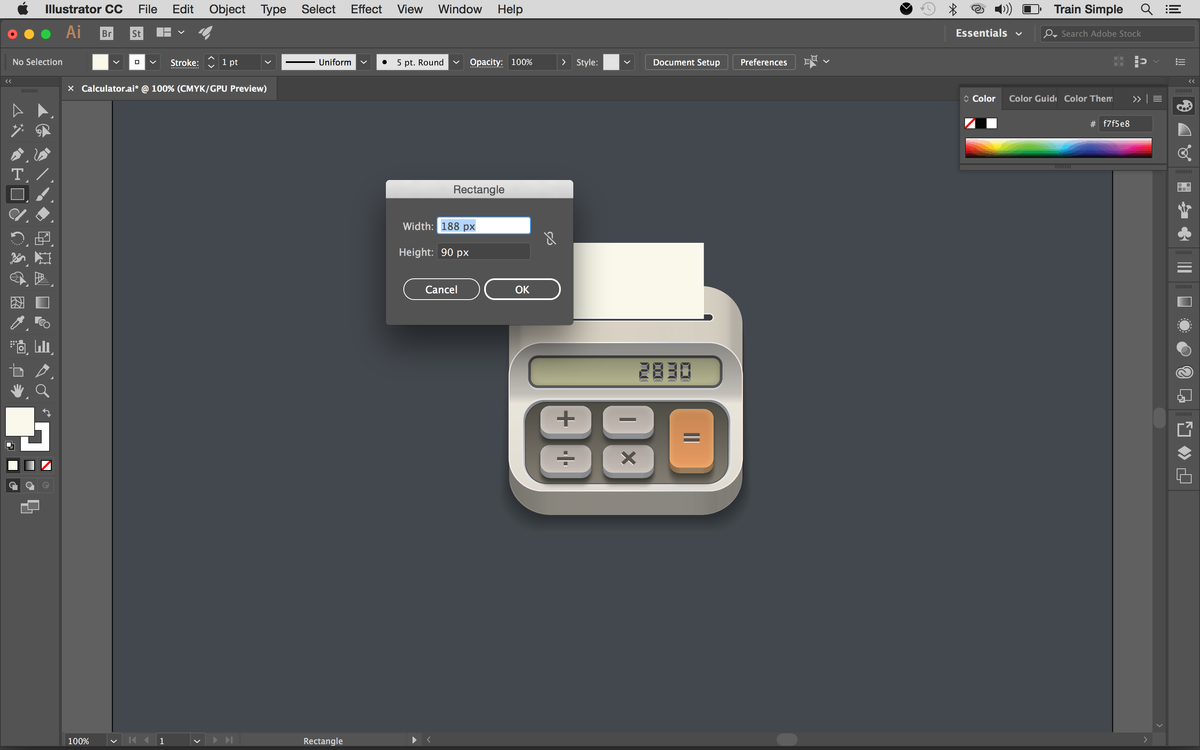1200x750 pixels.
Task: Toggle the constrain proportions link in Rectangle dialog
Action: [x=549, y=239]
